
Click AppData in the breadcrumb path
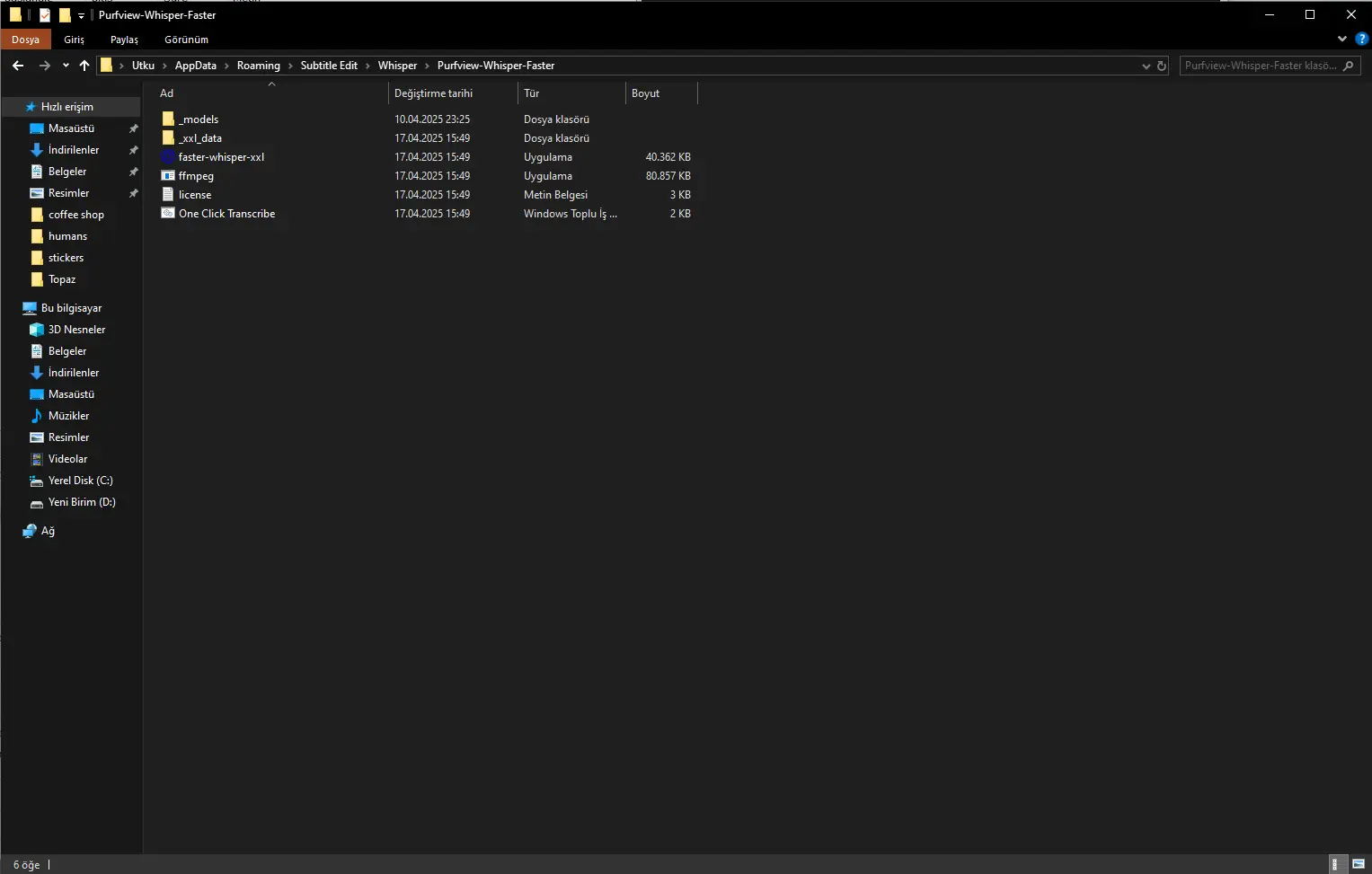click(x=196, y=66)
